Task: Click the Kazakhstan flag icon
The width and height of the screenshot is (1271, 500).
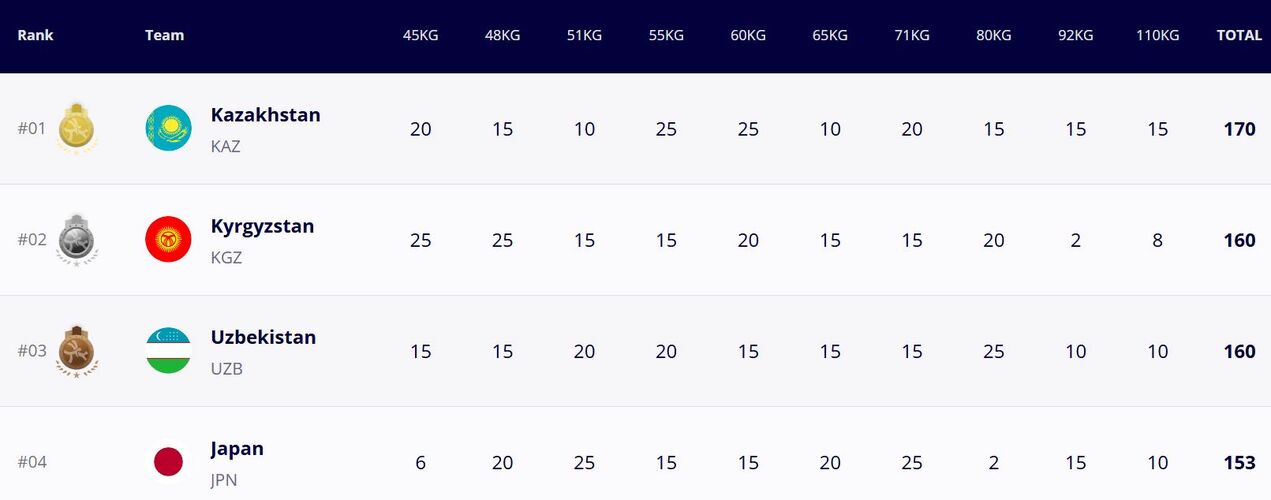Action: [x=168, y=129]
